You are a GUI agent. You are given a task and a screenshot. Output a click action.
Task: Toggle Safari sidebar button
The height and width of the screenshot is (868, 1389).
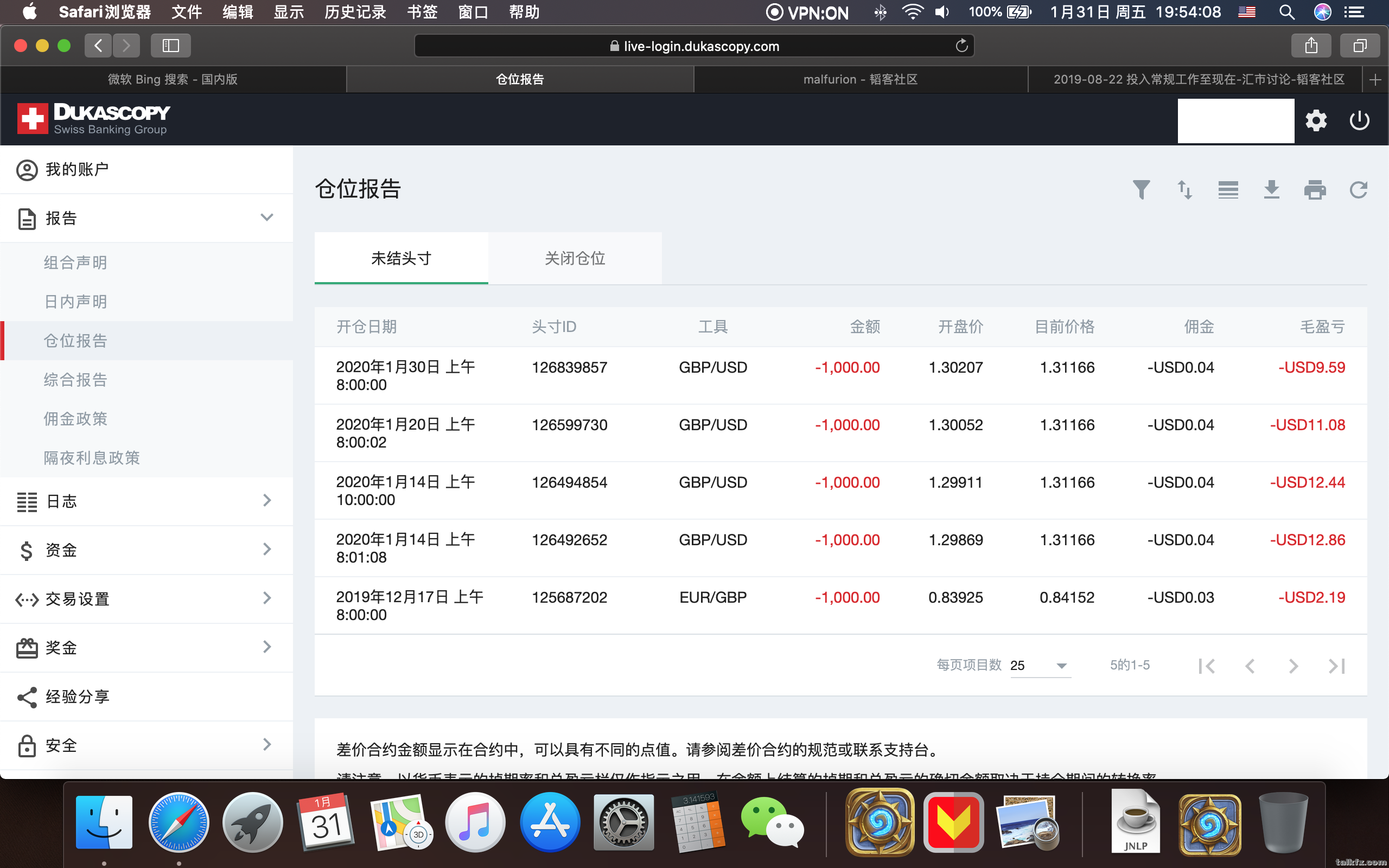click(170, 46)
